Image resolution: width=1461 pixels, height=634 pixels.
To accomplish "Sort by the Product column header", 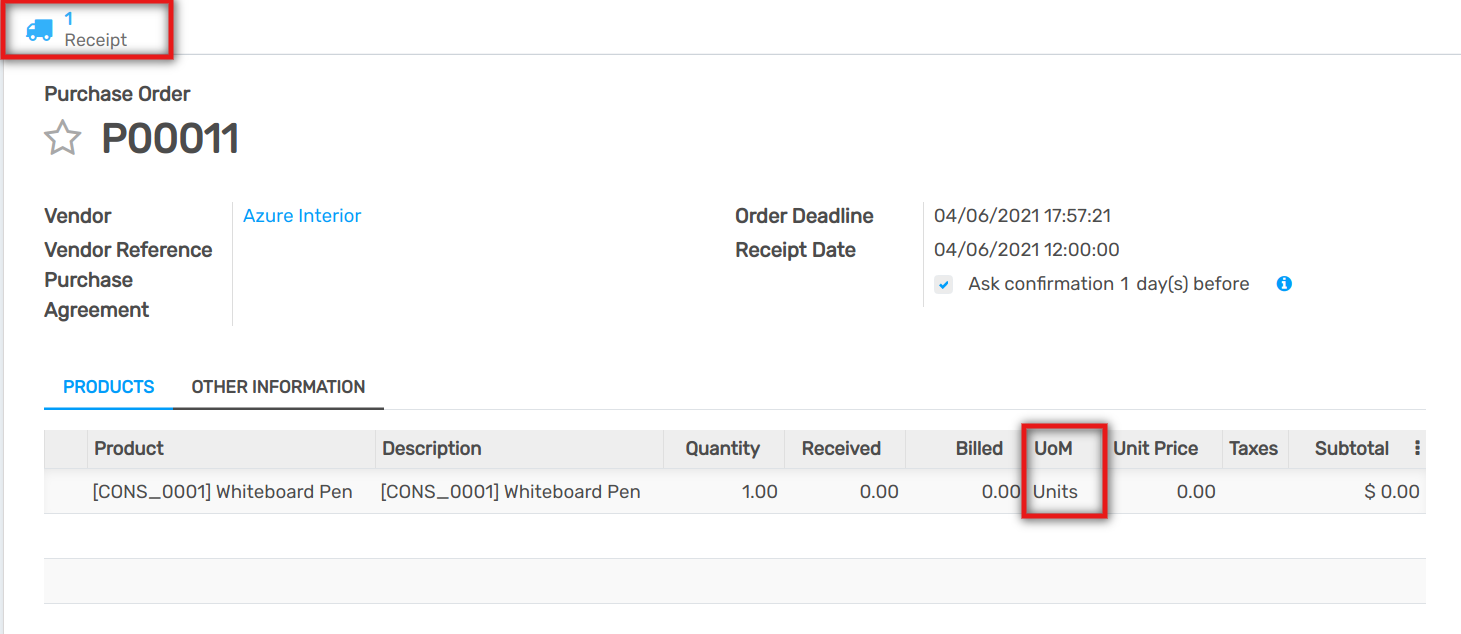I will coord(129,449).
